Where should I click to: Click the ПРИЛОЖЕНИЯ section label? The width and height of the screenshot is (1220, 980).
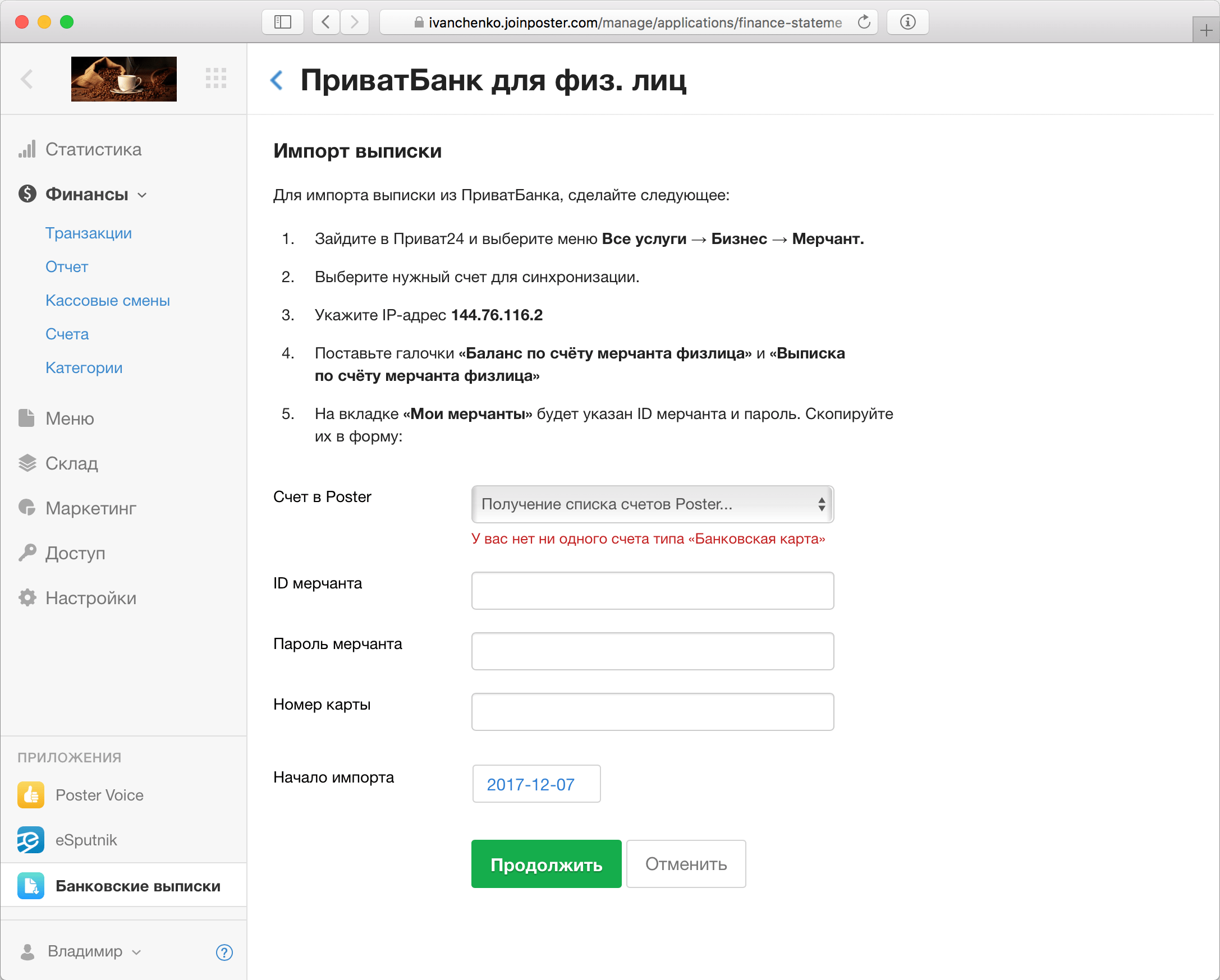click(69, 757)
